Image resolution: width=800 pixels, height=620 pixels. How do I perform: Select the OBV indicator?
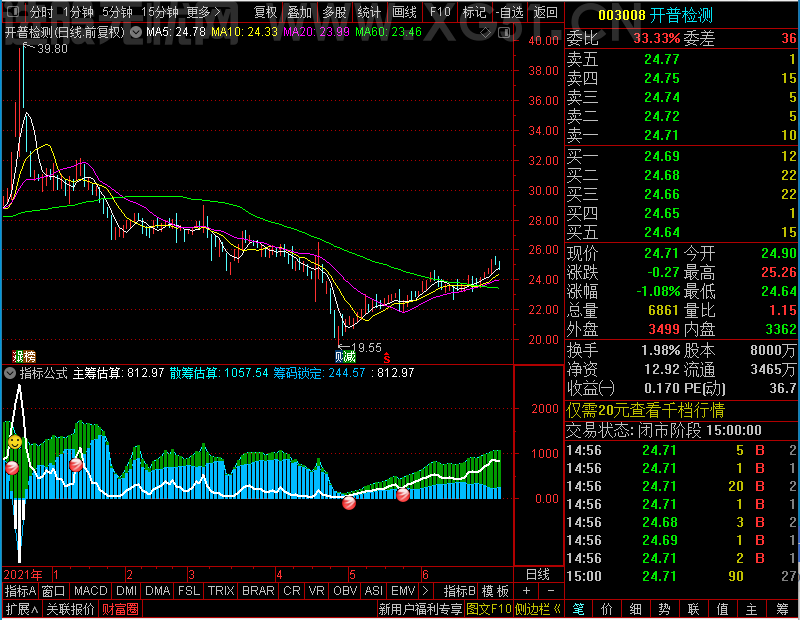coord(344,591)
